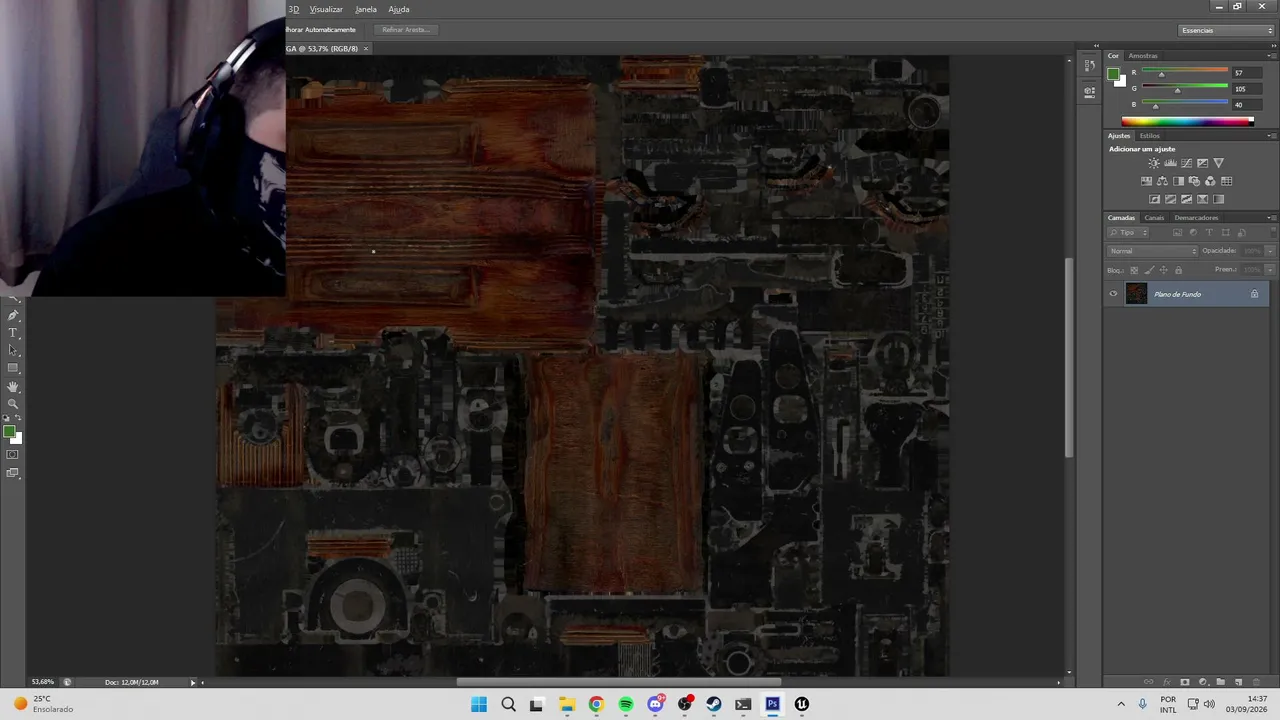Select the Pen tool
Image resolution: width=1280 pixels, height=720 pixels.
(13, 315)
